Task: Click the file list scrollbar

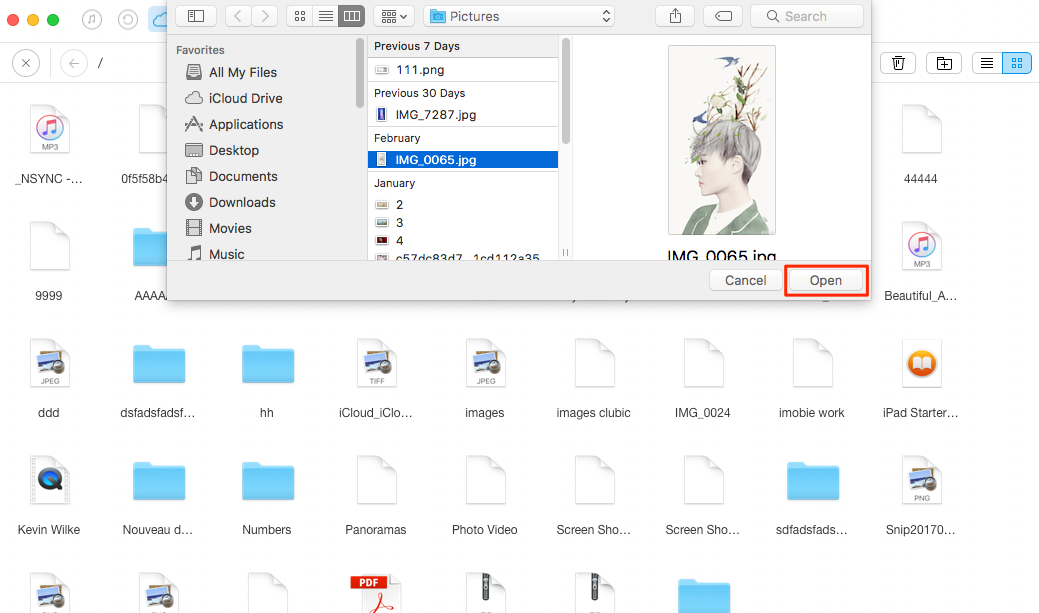Action: coord(565,91)
